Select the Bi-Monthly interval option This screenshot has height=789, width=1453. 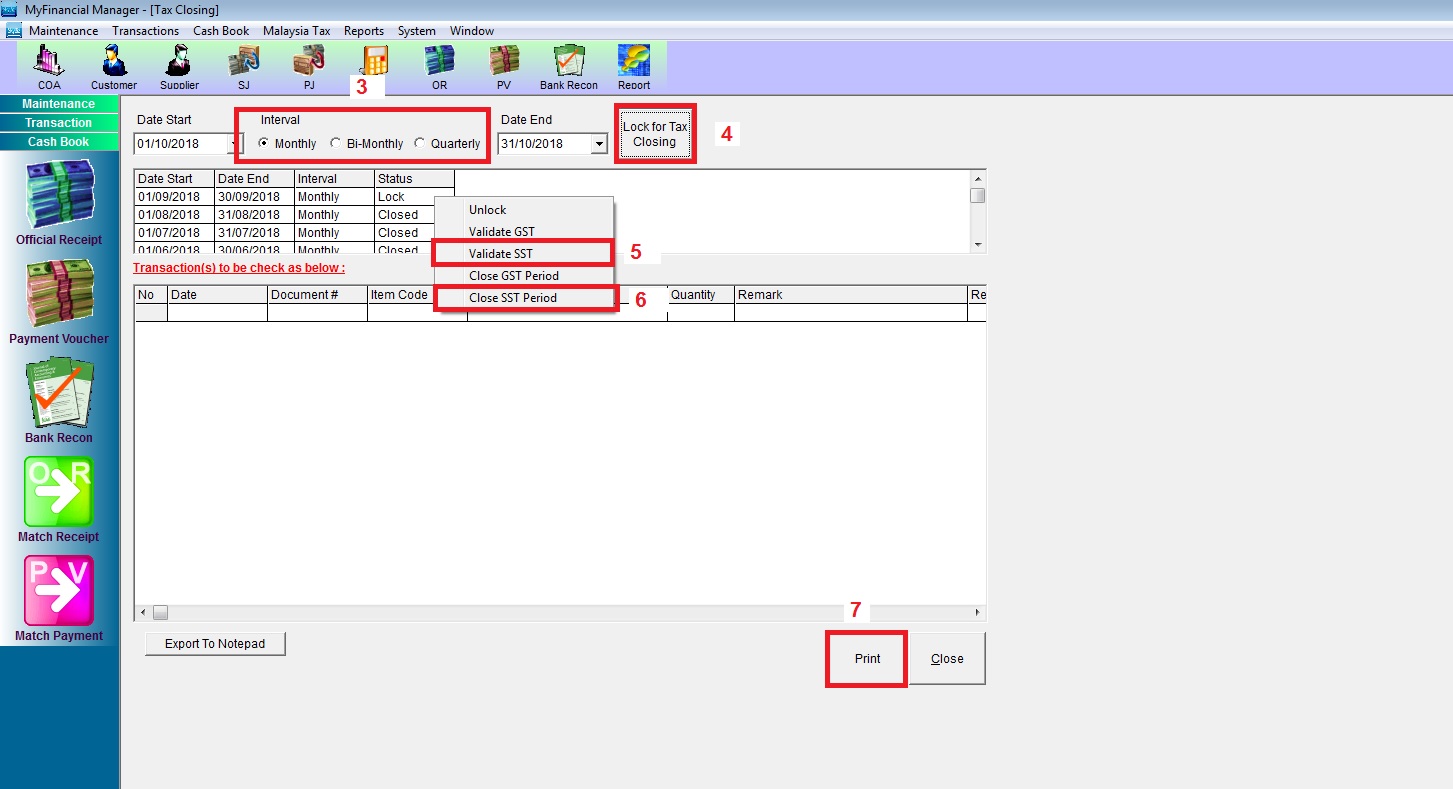pyautogui.click(x=336, y=144)
